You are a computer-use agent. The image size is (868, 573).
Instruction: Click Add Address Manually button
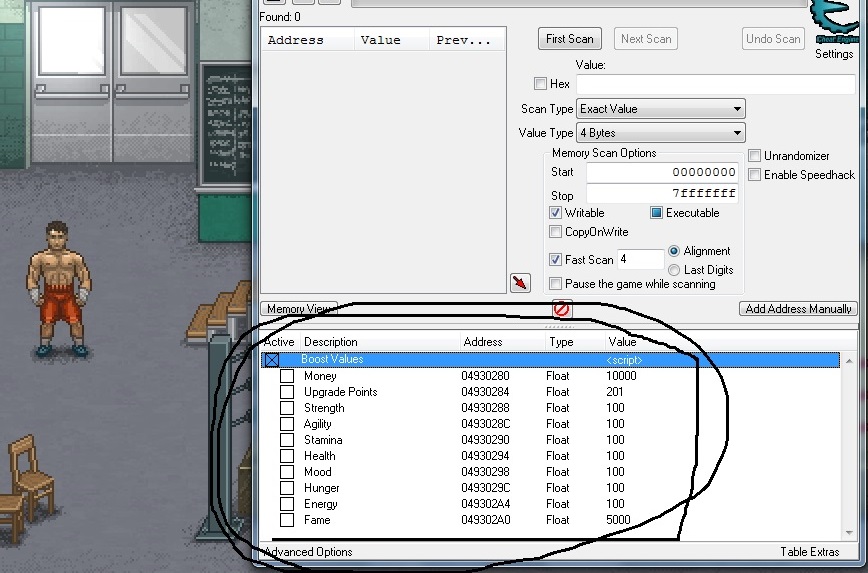pos(798,309)
